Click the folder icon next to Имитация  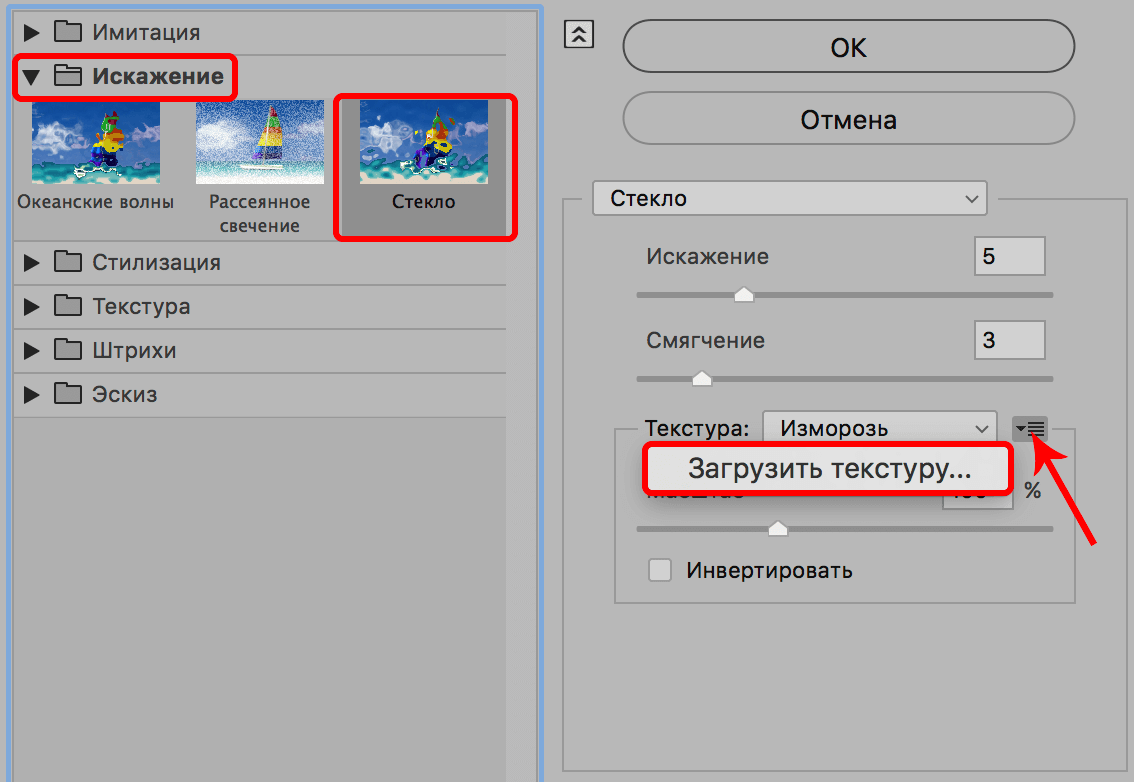[67, 31]
